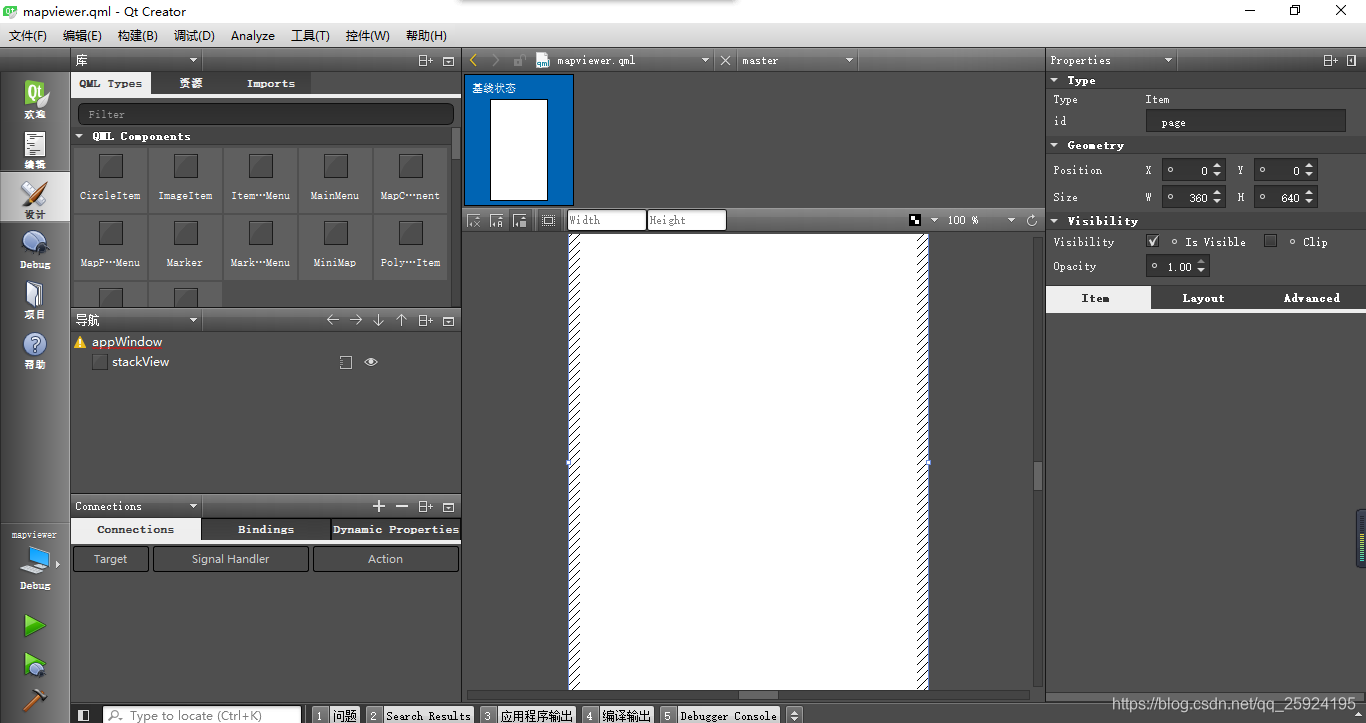Move navigator item left with arrow

pyautogui.click(x=333, y=320)
